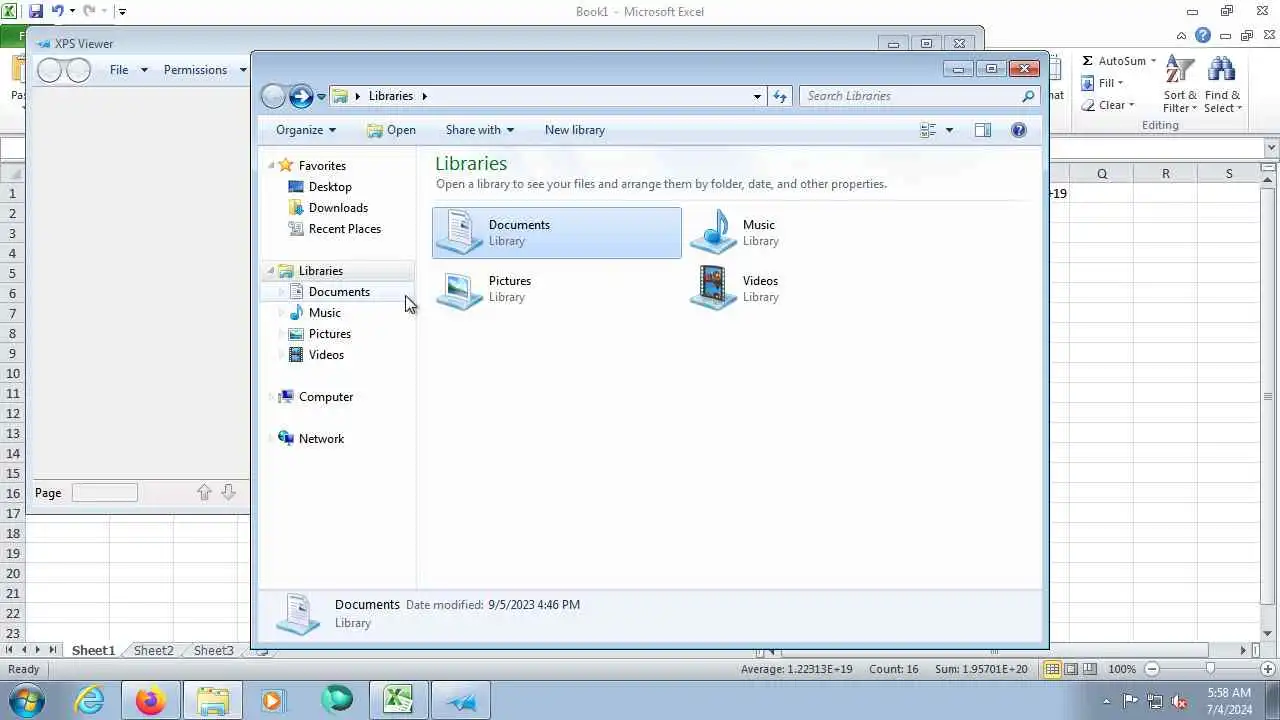Switch to Sheet2 tab
The height and width of the screenshot is (720, 1280).
coord(153,650)
